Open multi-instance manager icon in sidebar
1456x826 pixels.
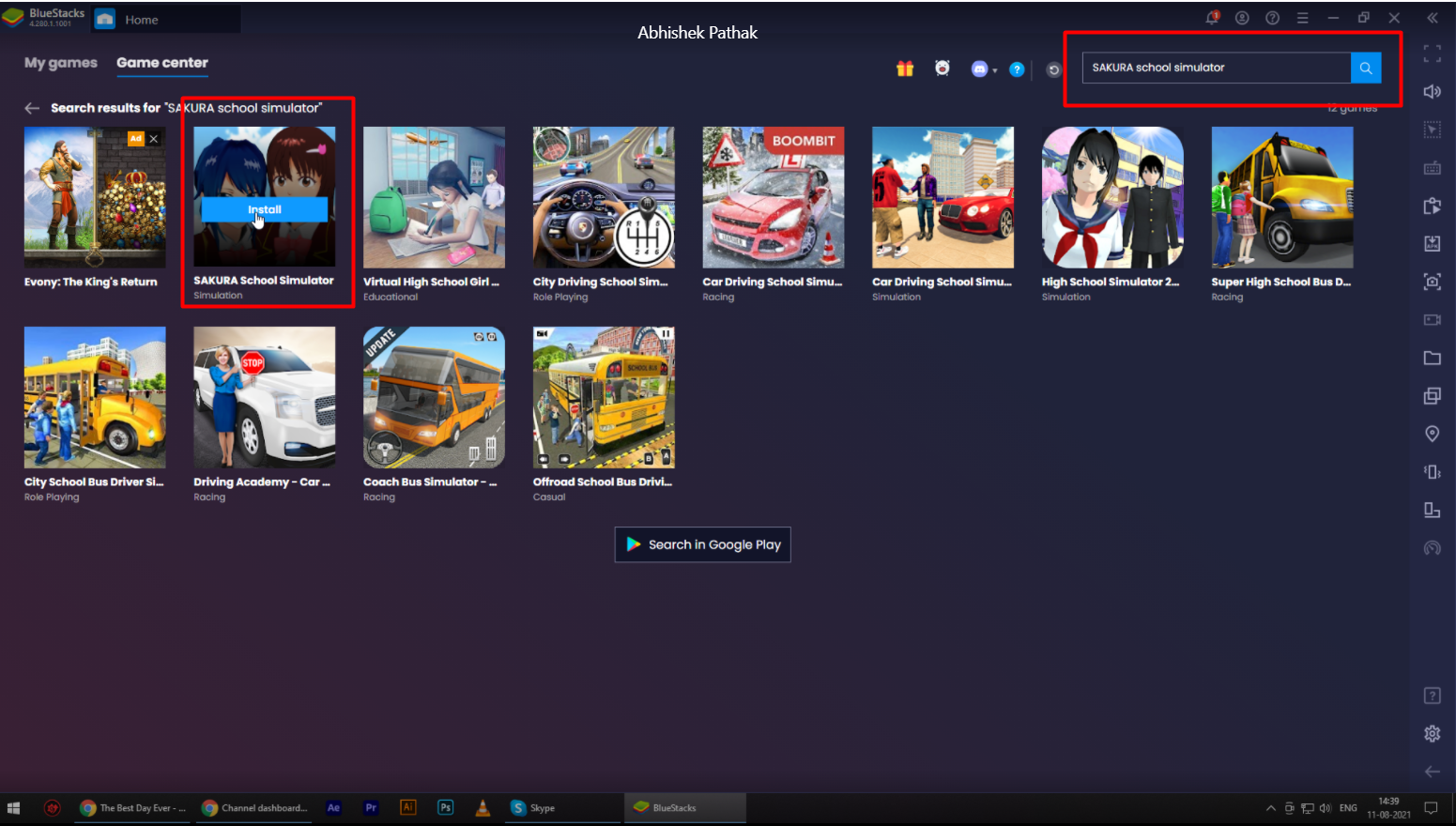point(1432,396)
